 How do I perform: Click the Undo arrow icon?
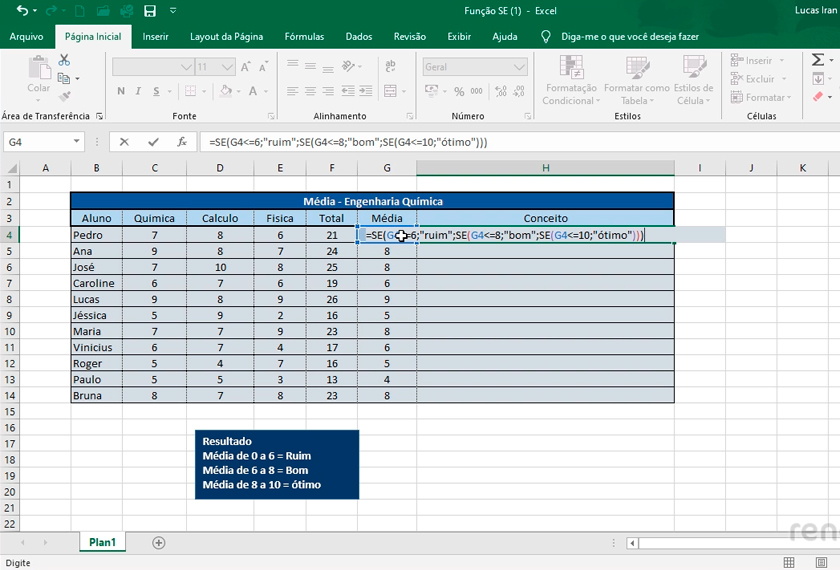coord(22,11)
